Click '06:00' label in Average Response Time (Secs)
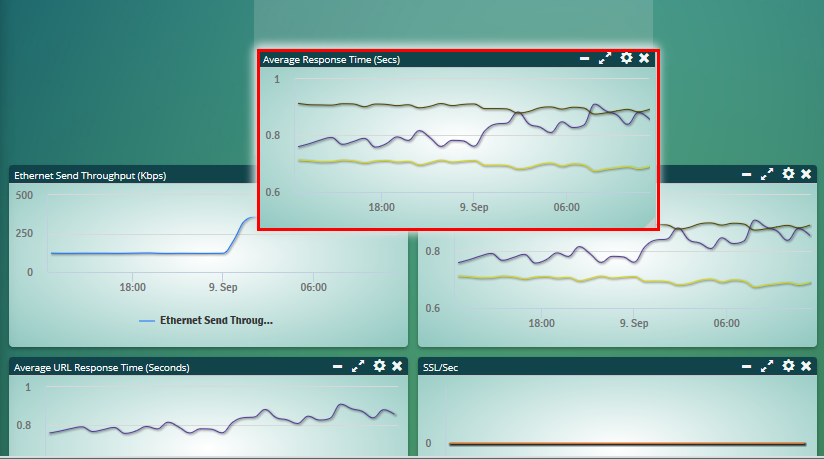 click(566, 207)
